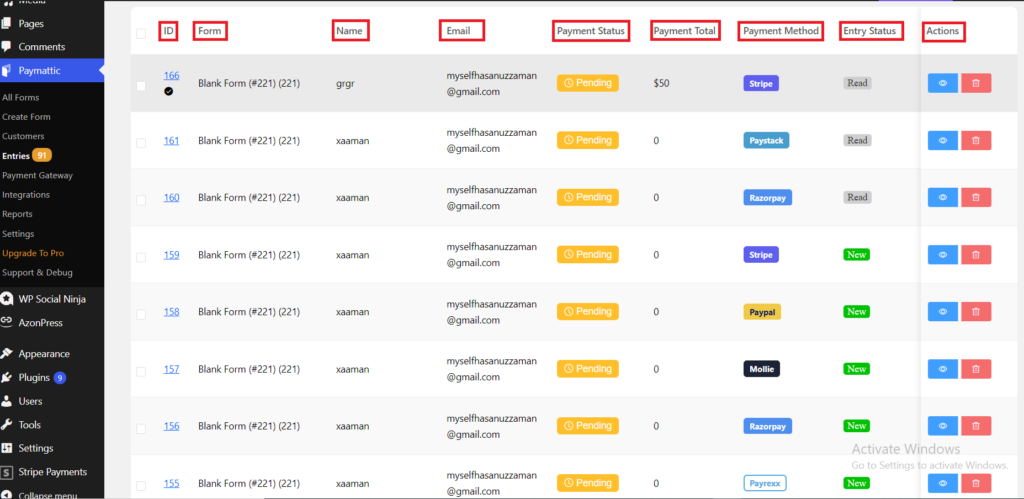Delete entry 166 with the trash button
Screen dimensions: 1024x499
(x=976, y=84)
